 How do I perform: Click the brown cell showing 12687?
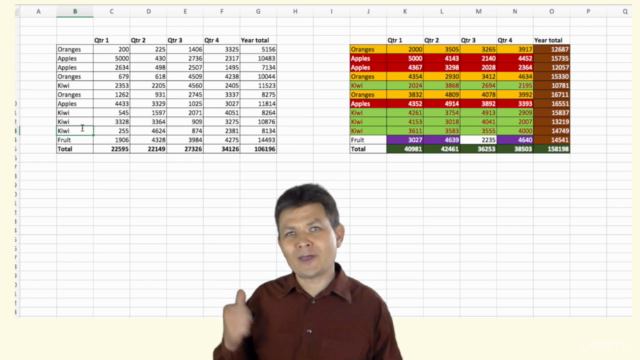point(552,49)
